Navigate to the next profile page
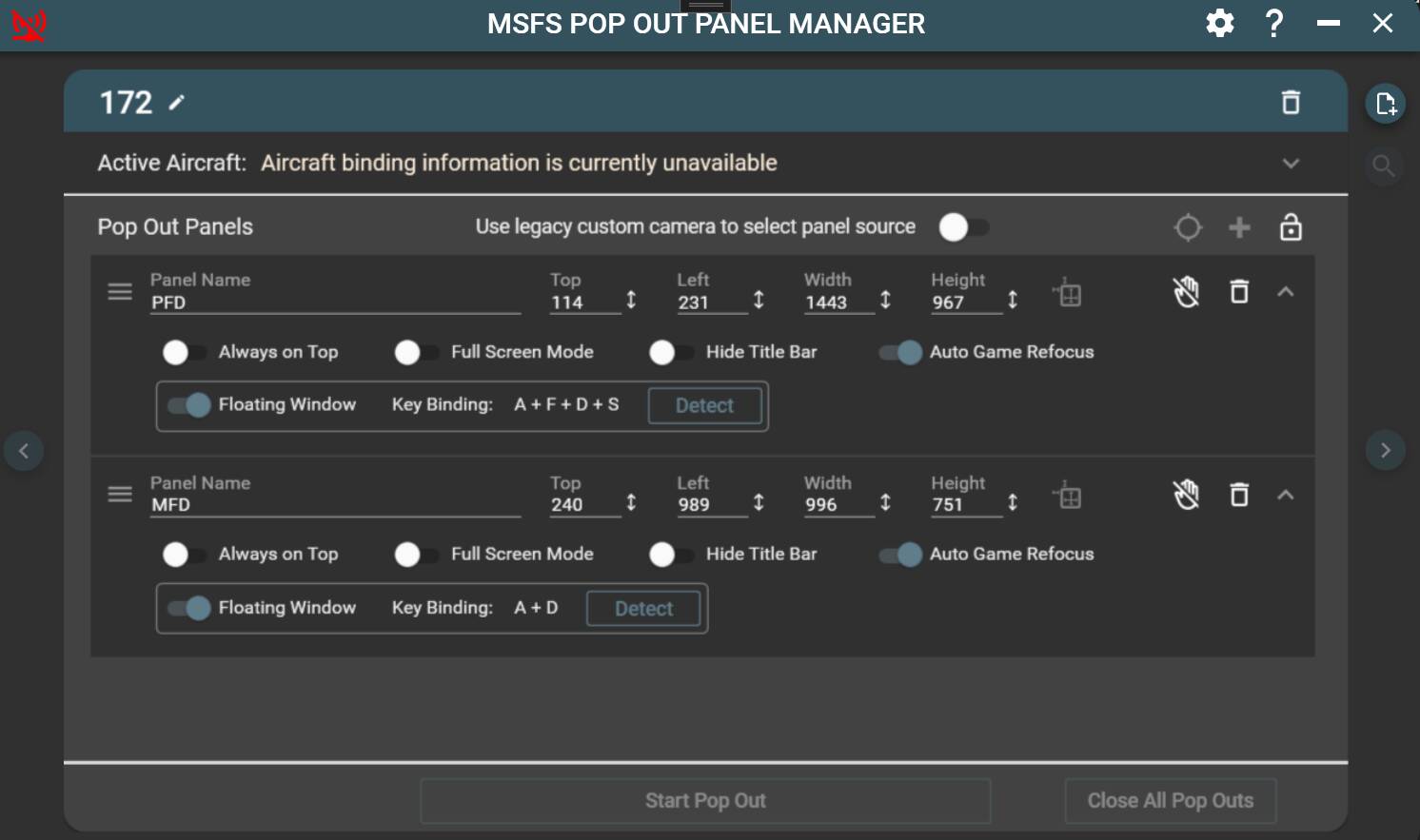 (1387, 450)
